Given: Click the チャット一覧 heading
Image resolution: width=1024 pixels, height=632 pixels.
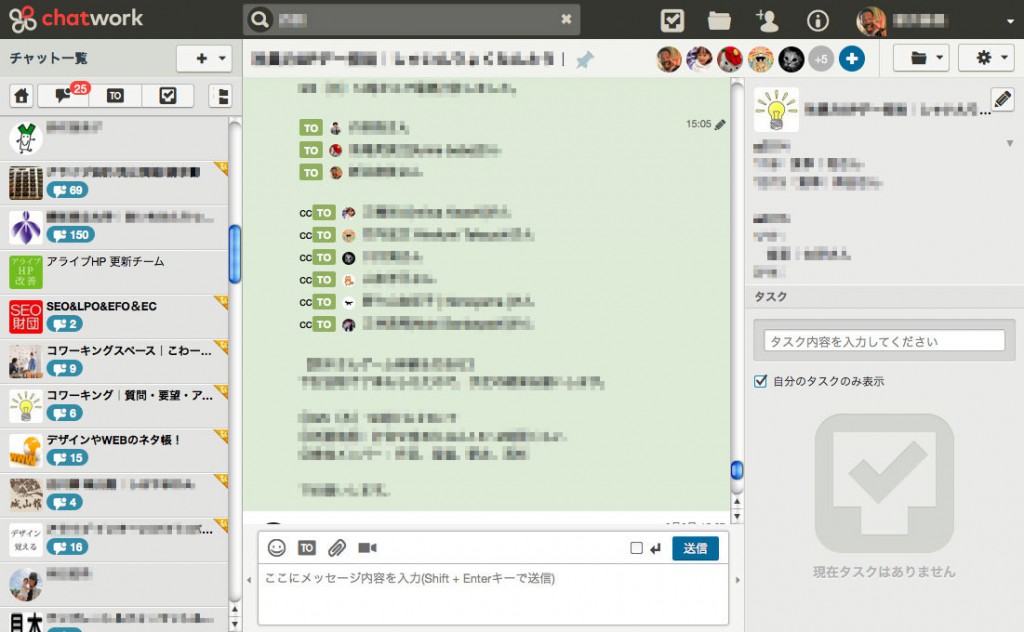Looking at the screenshot, I should point(48,58).
